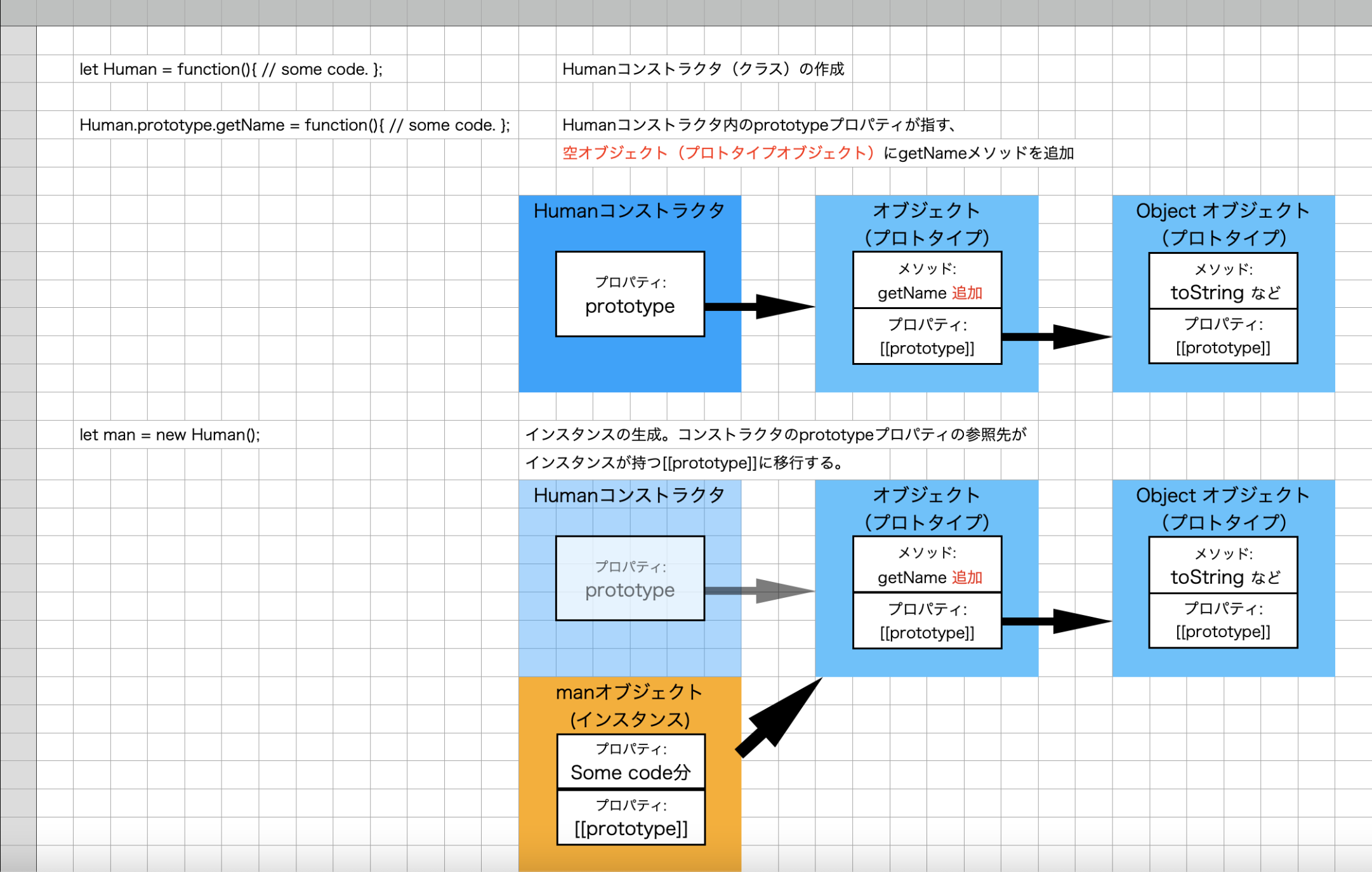Screen dimensions: 1372x872
Task: Click the Humanコンストラクタ（クラス）の作成 annotation
Action: coord(703,69)
